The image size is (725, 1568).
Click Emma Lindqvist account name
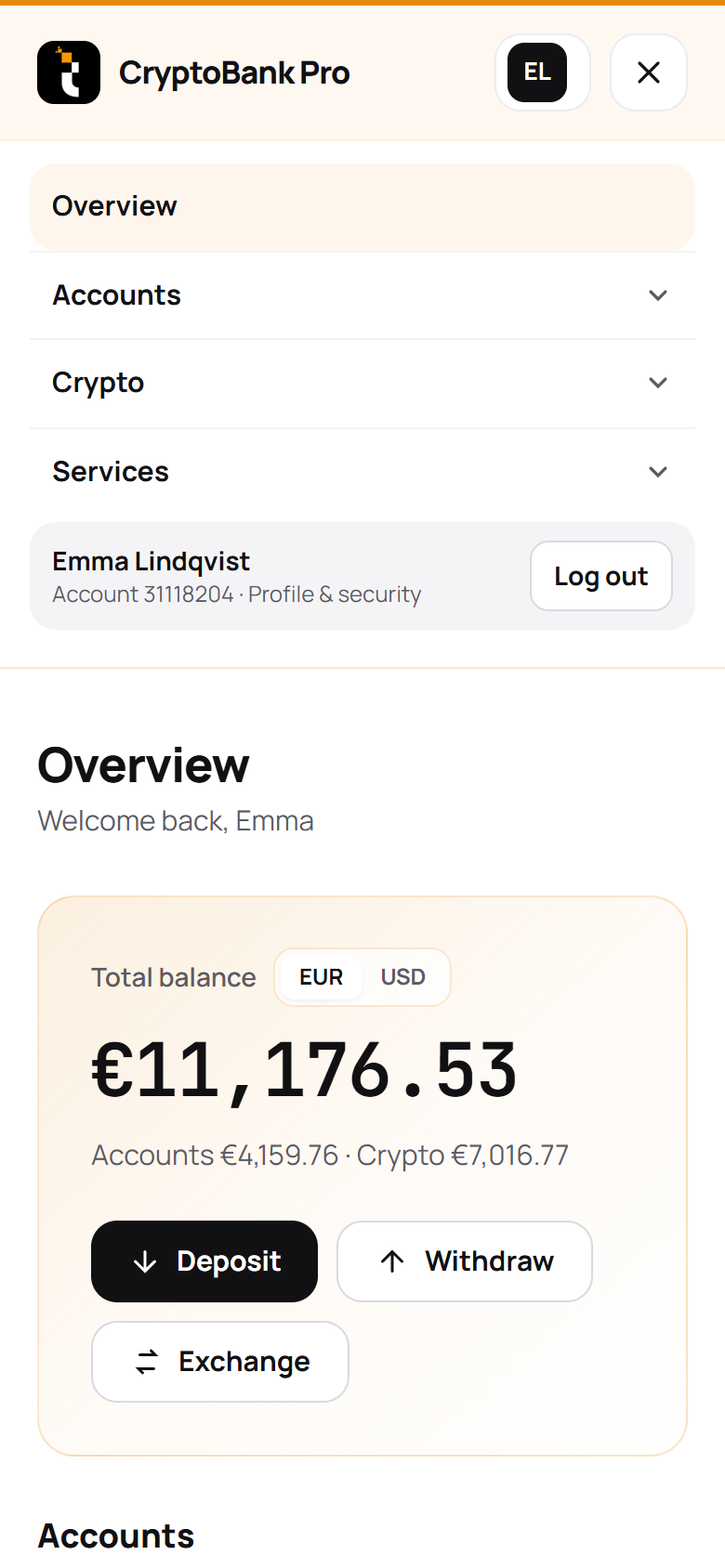point(151,562)
